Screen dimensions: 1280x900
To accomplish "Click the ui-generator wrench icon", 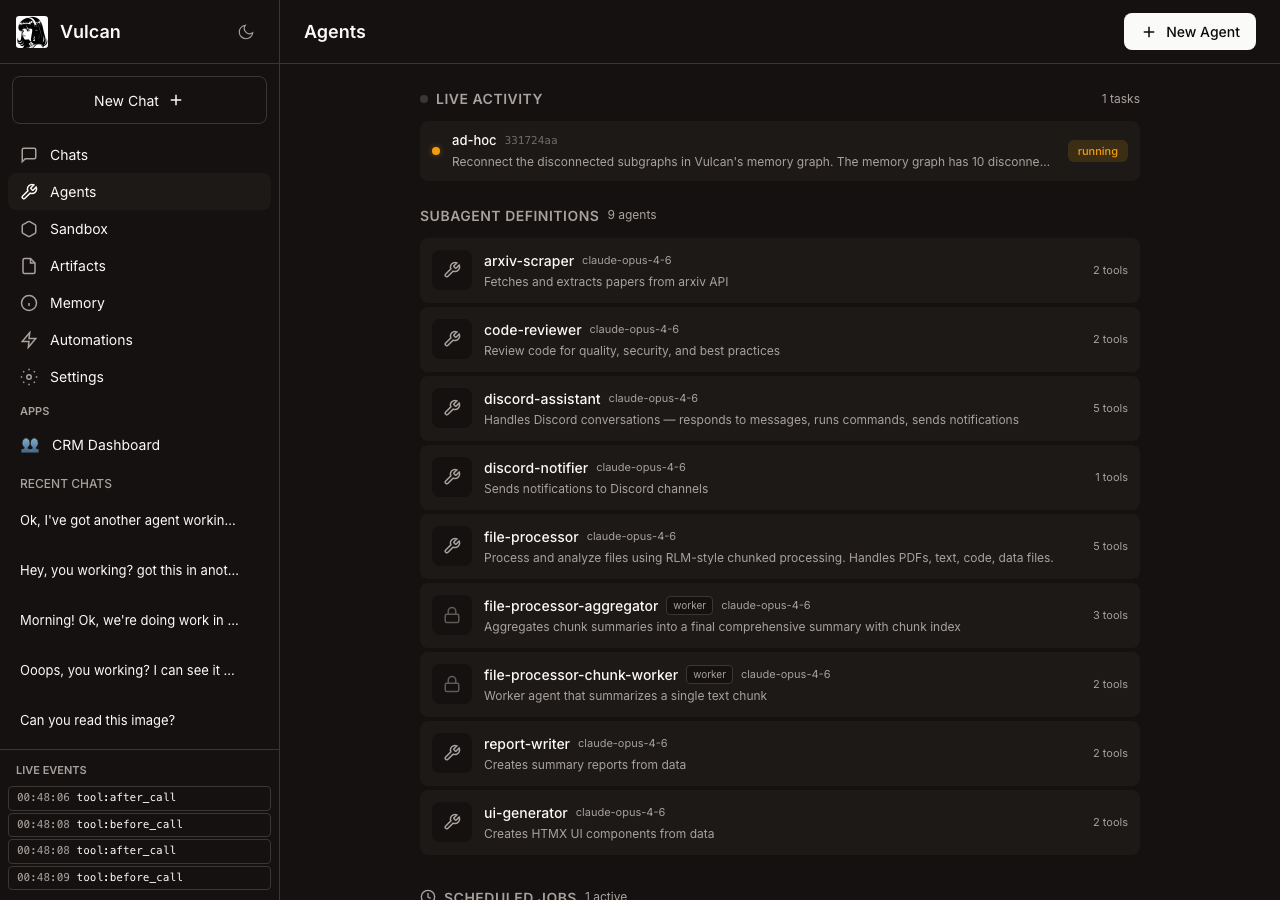I will tap(452, 822).
